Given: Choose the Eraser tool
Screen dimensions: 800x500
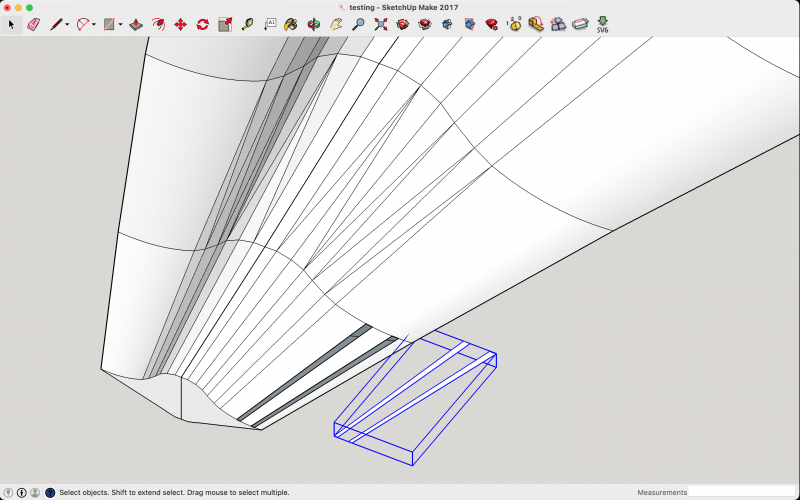Looking at the screenshot, I should pos(33,24).
